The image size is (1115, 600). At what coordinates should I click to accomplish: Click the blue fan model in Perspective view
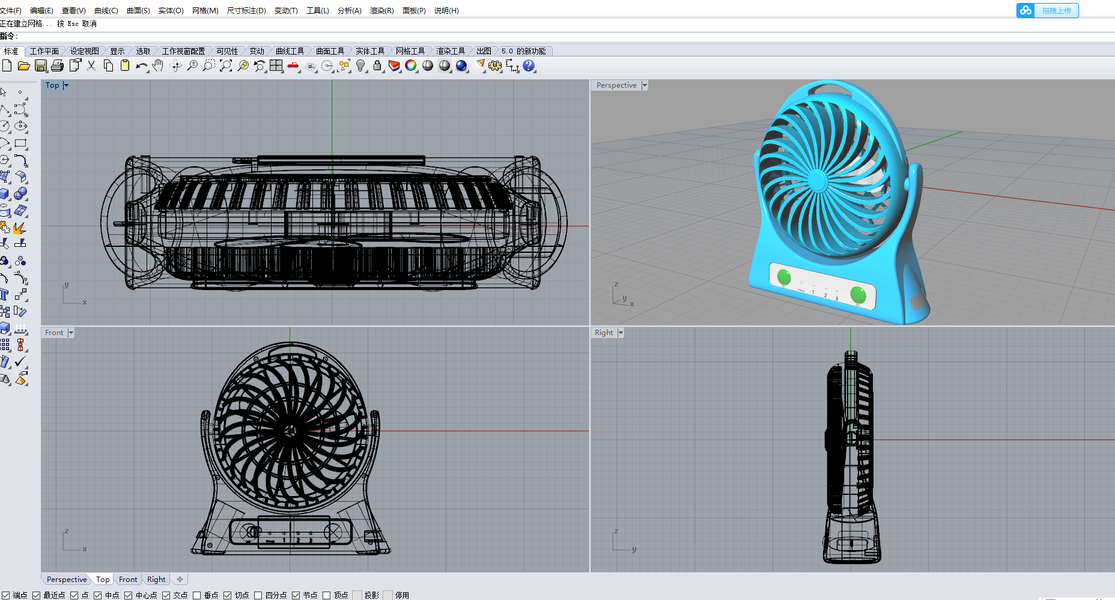(x=838, y=203)
